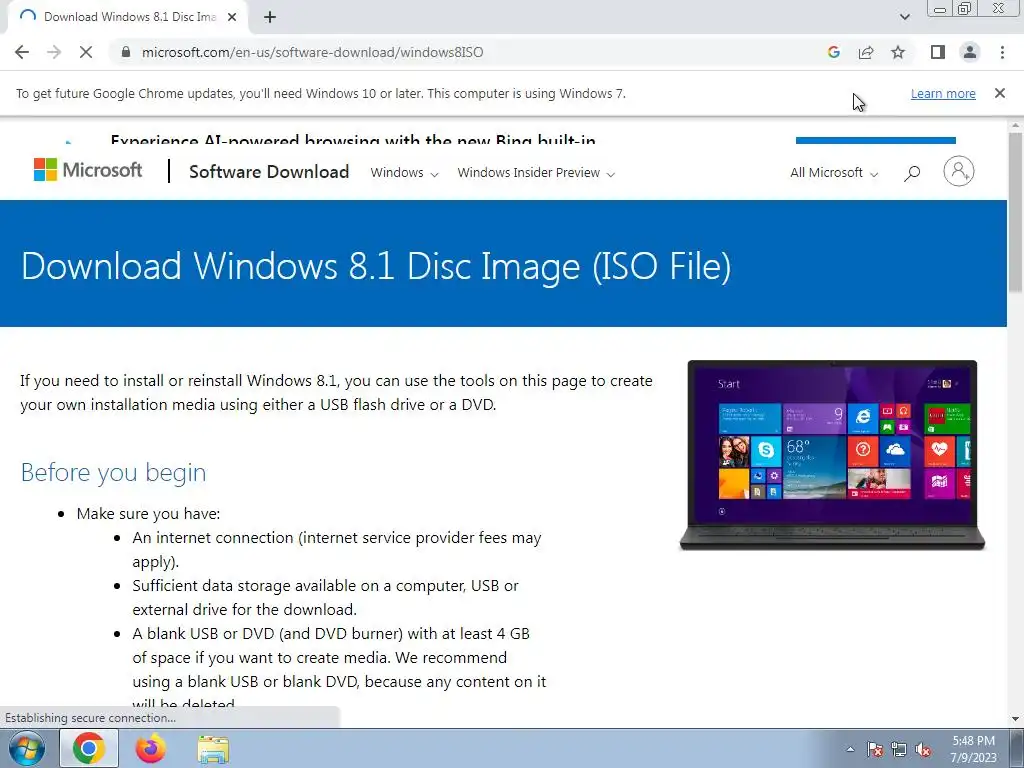Open the tab search dropdown arrow
Viewport: 1024px width, 768px height.
[904, 17]
